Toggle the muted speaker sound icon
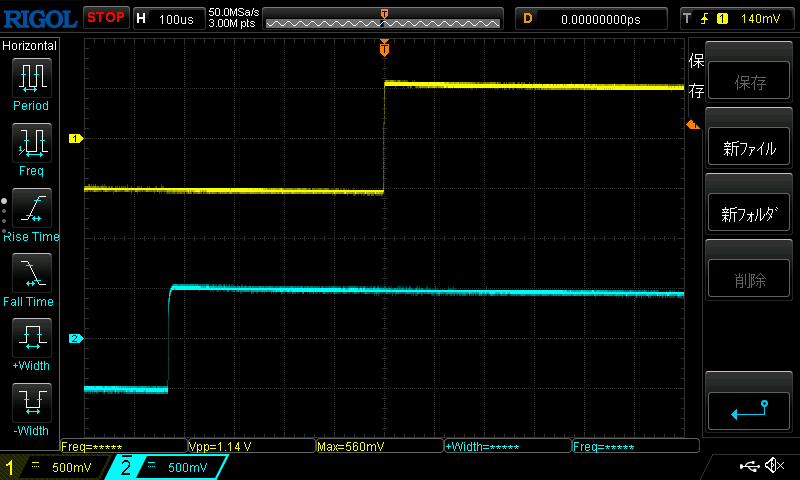The height and width of the screenshot is (480, 800). (x=774, y=465)
